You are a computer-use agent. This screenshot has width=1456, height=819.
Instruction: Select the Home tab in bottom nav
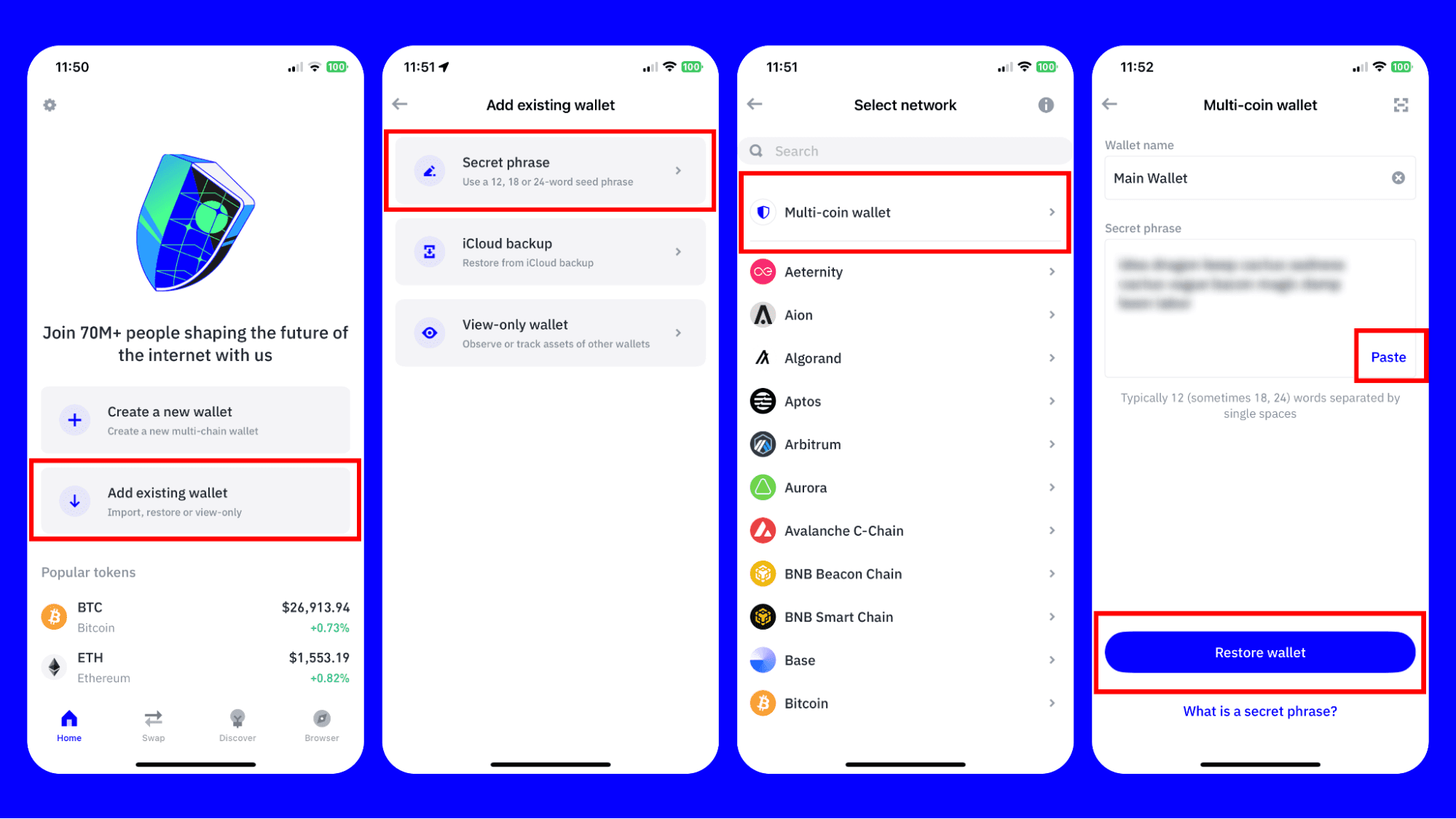70,725
